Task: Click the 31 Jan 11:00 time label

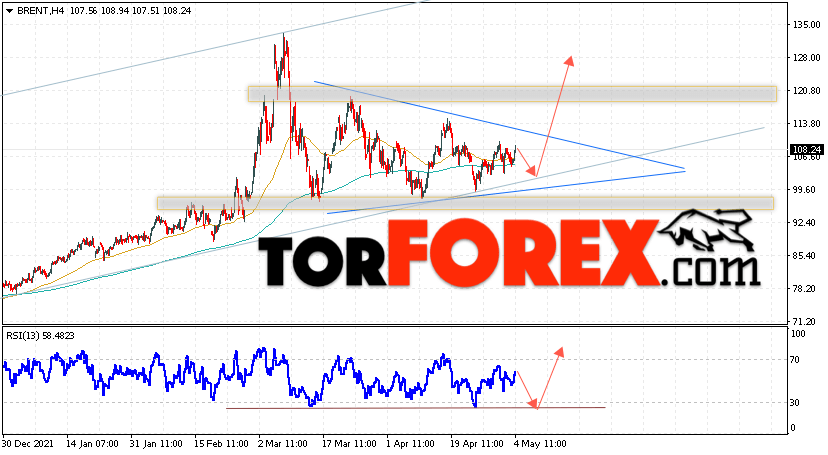Action: point(158,443)
